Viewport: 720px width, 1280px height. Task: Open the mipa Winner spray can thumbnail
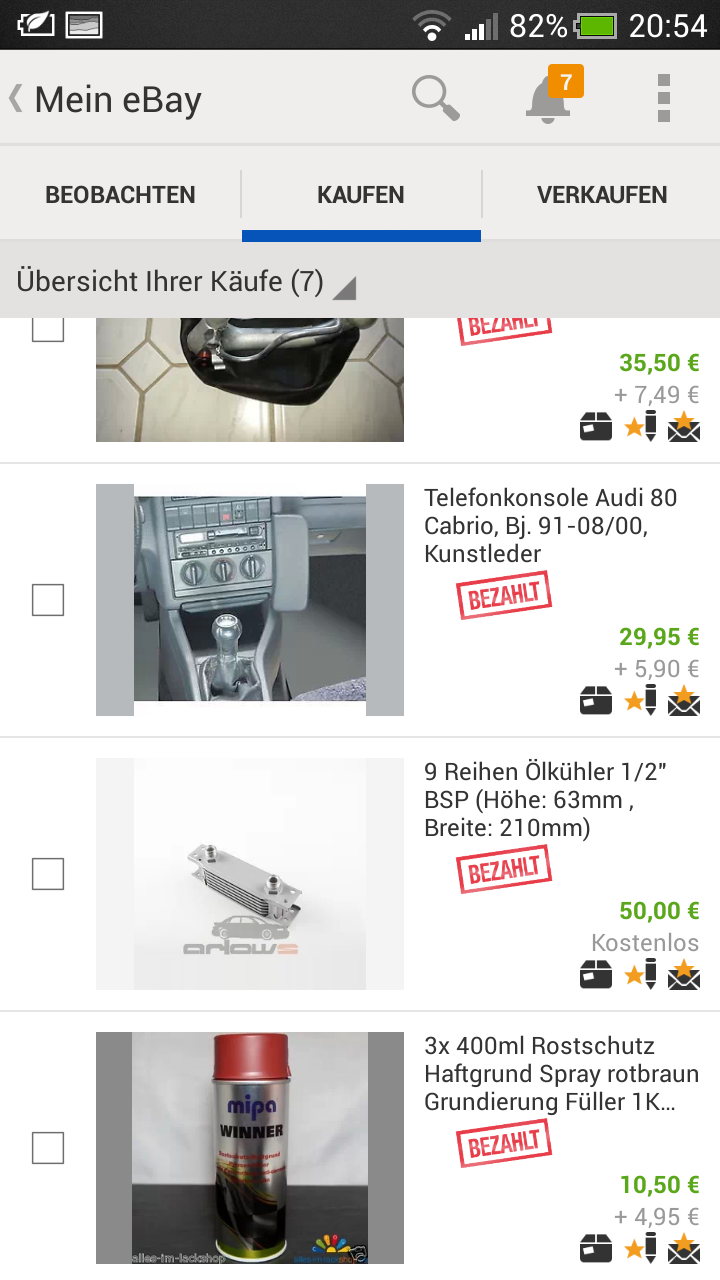click(x=250, y=1148)
